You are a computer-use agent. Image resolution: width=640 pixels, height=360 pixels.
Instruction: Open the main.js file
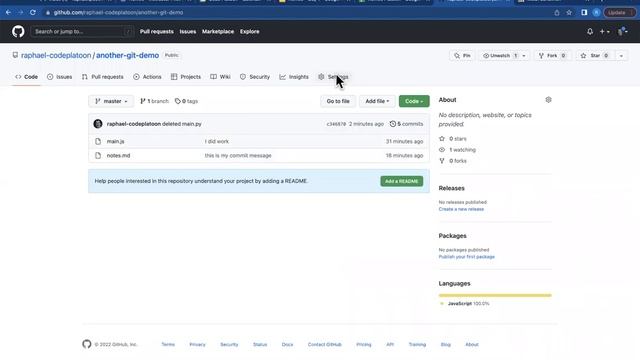pos(116,141)
